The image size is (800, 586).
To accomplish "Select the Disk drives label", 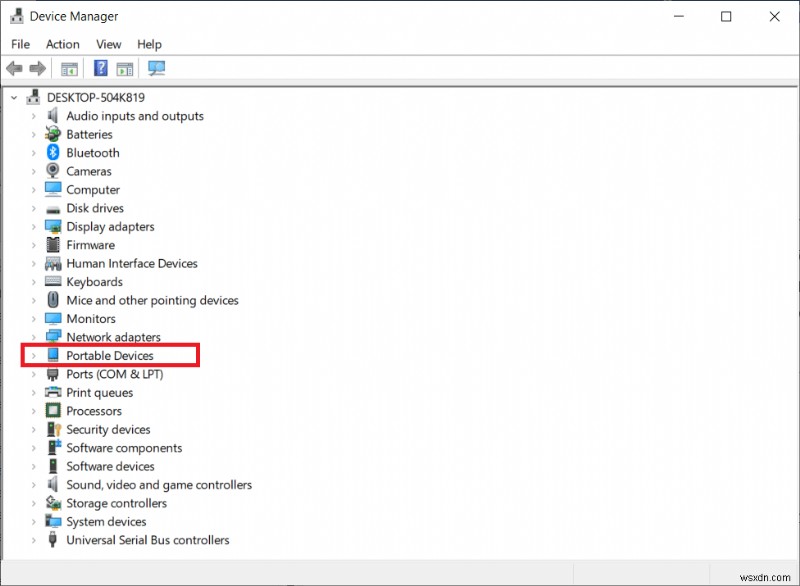I will click(95, 208).
